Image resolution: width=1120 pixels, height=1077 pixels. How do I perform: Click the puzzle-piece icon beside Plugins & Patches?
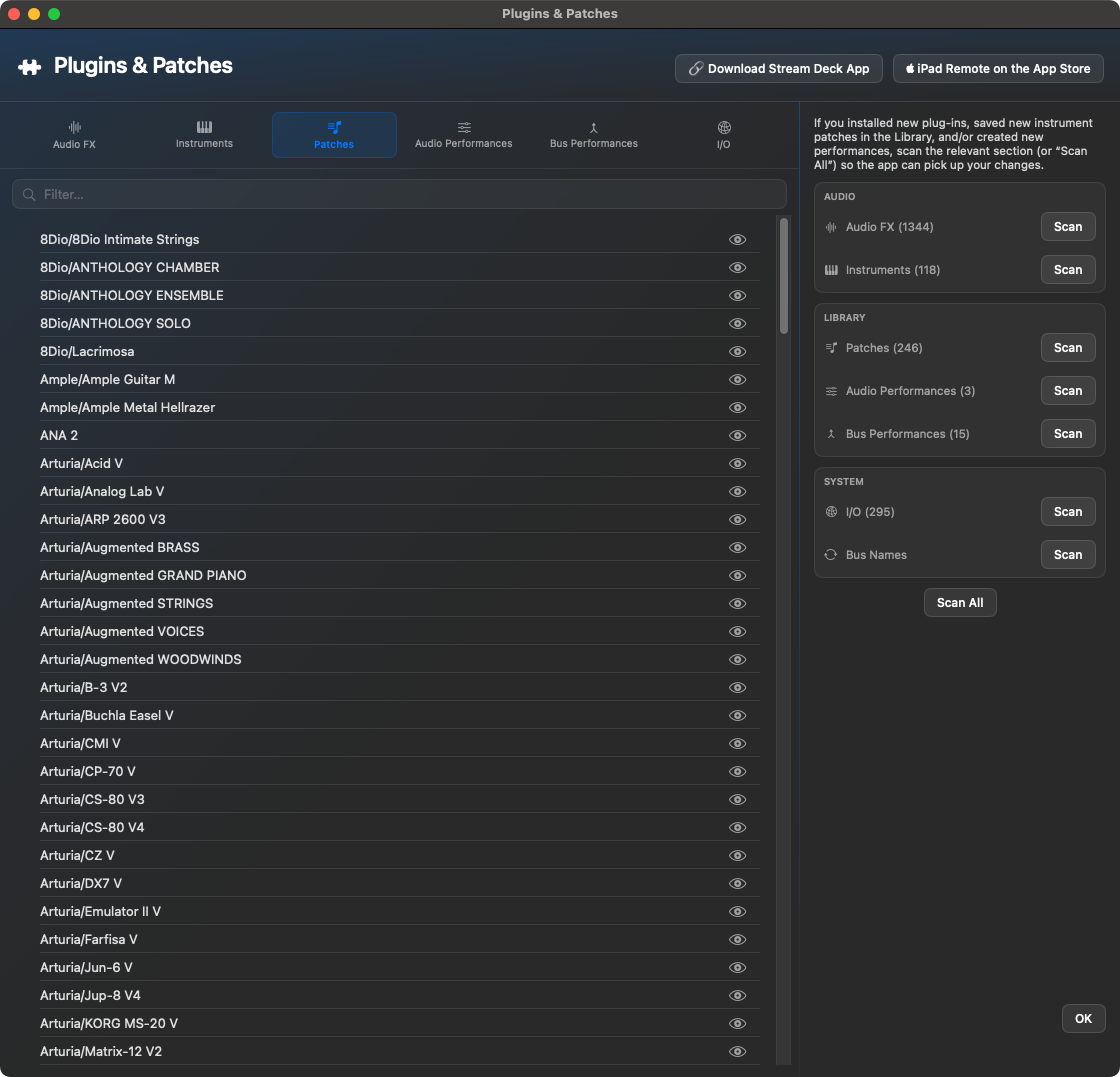point(29,67)
